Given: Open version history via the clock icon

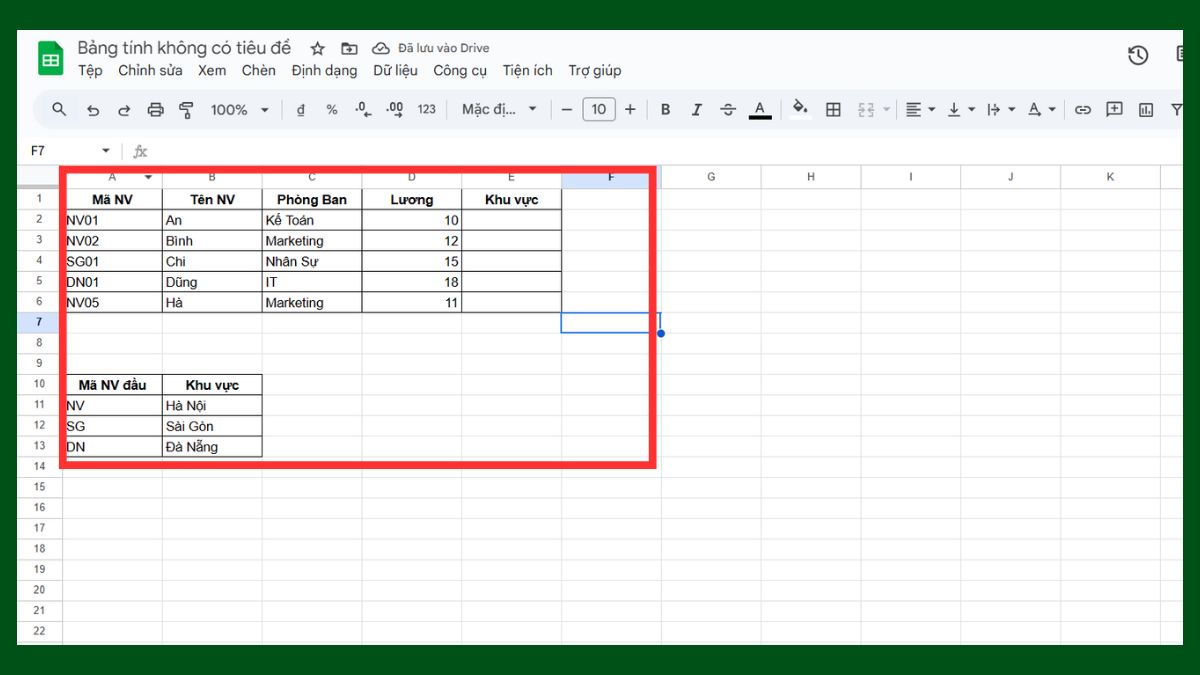Looking at the screenshot, I should pos(1137,57).
